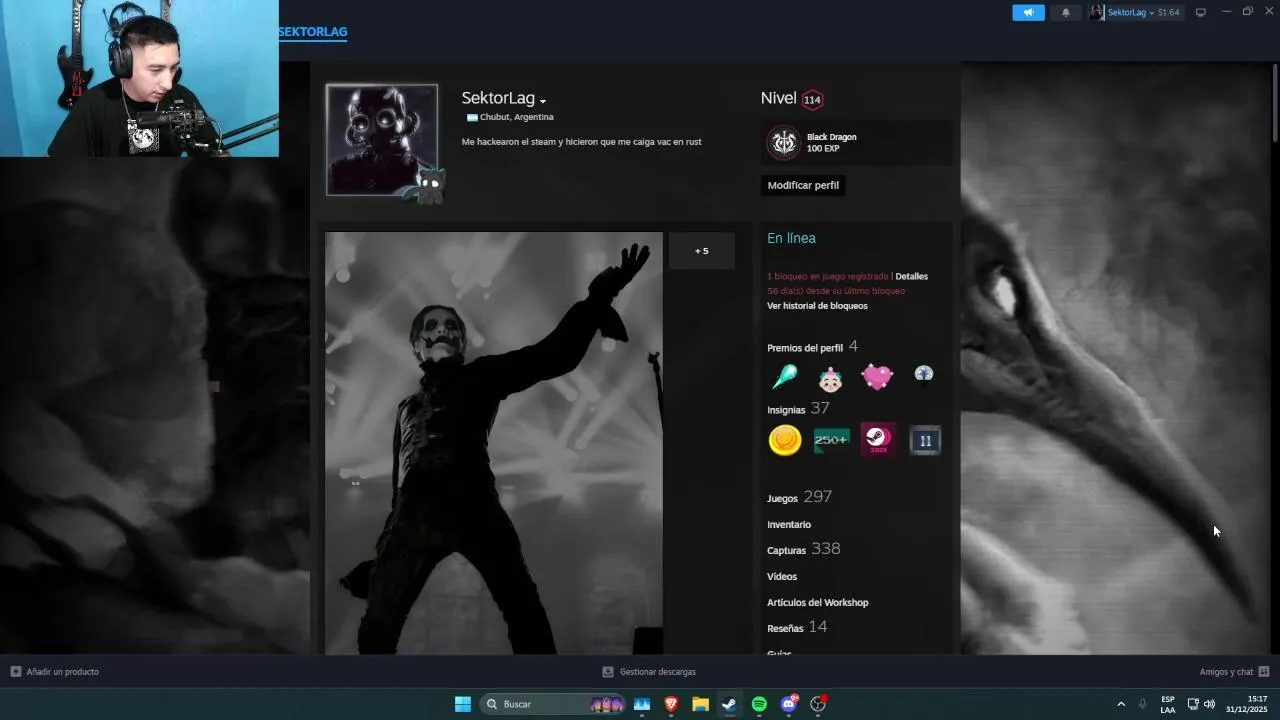Open Capturas 338 screenshots link

point(803,549)
